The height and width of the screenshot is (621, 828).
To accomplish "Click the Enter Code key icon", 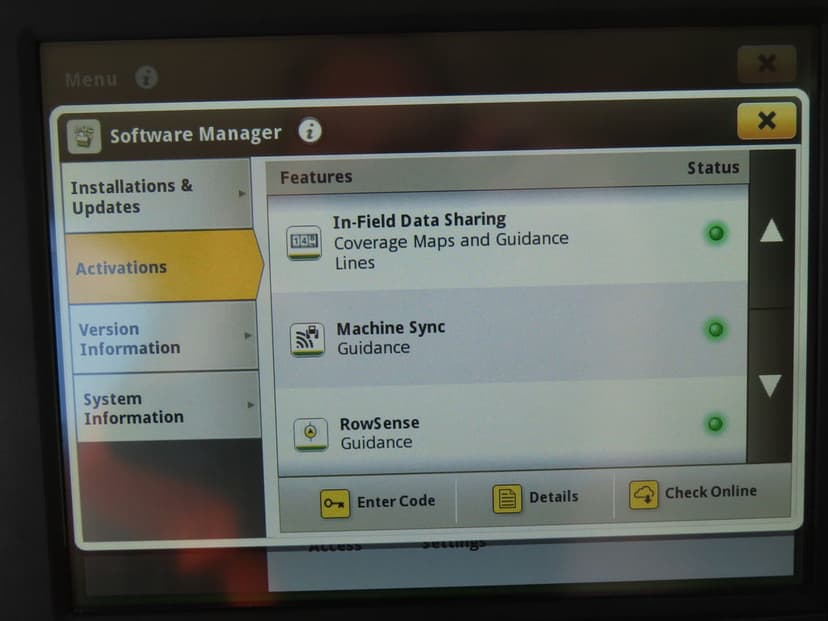I will [x=335, y=503].
